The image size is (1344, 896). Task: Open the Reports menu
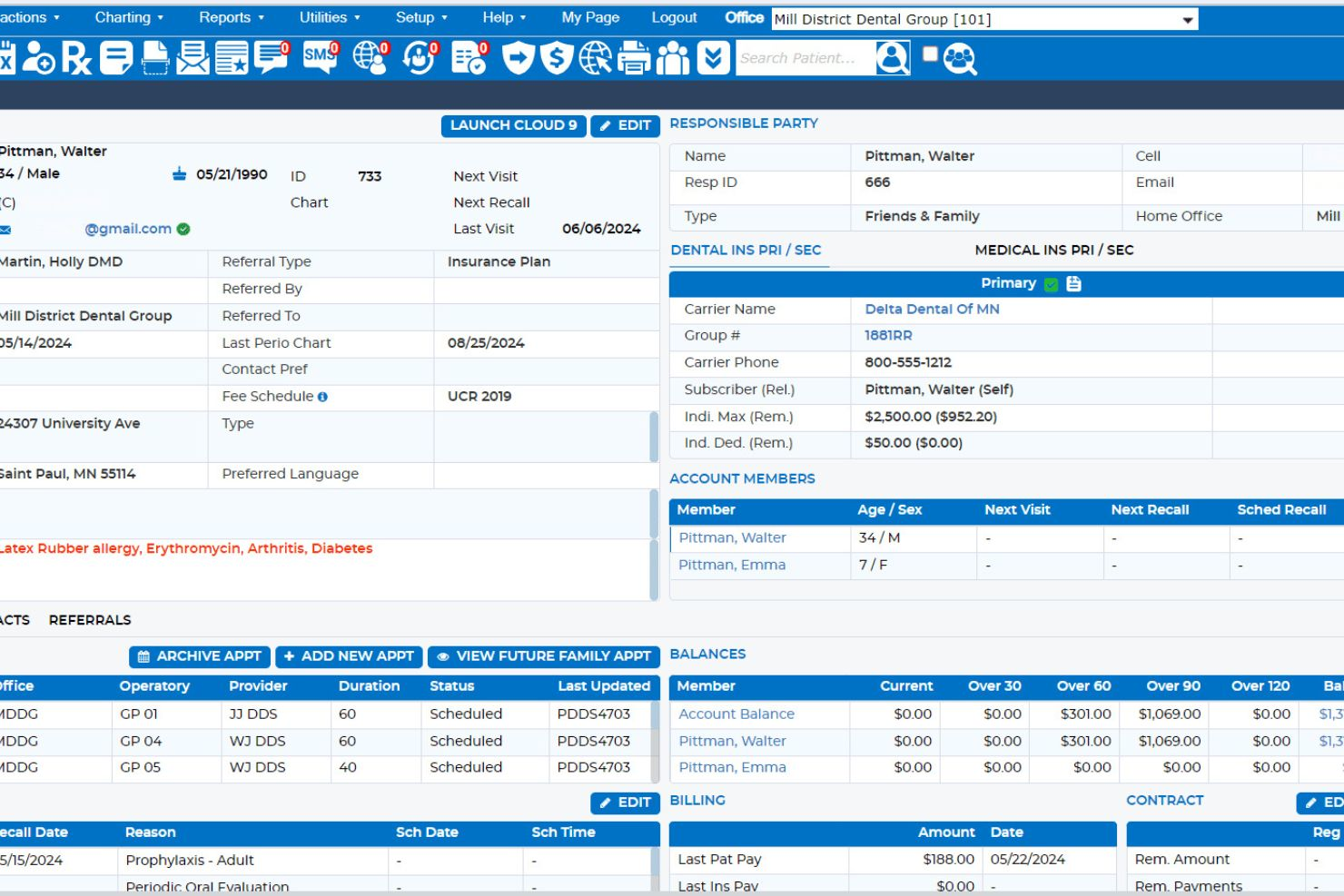(x=232, y=17)
